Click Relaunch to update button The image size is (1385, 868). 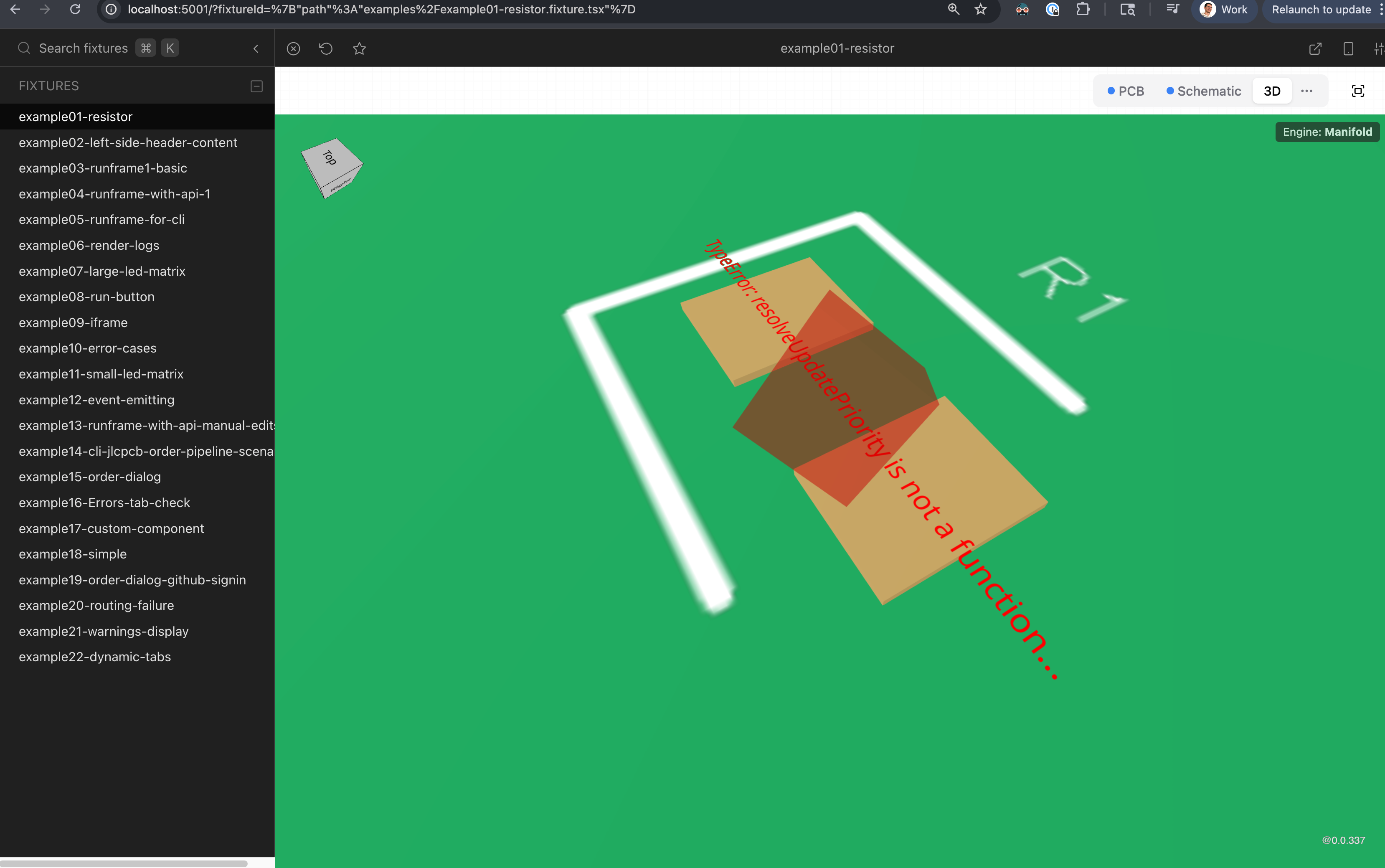(1321, 10)
